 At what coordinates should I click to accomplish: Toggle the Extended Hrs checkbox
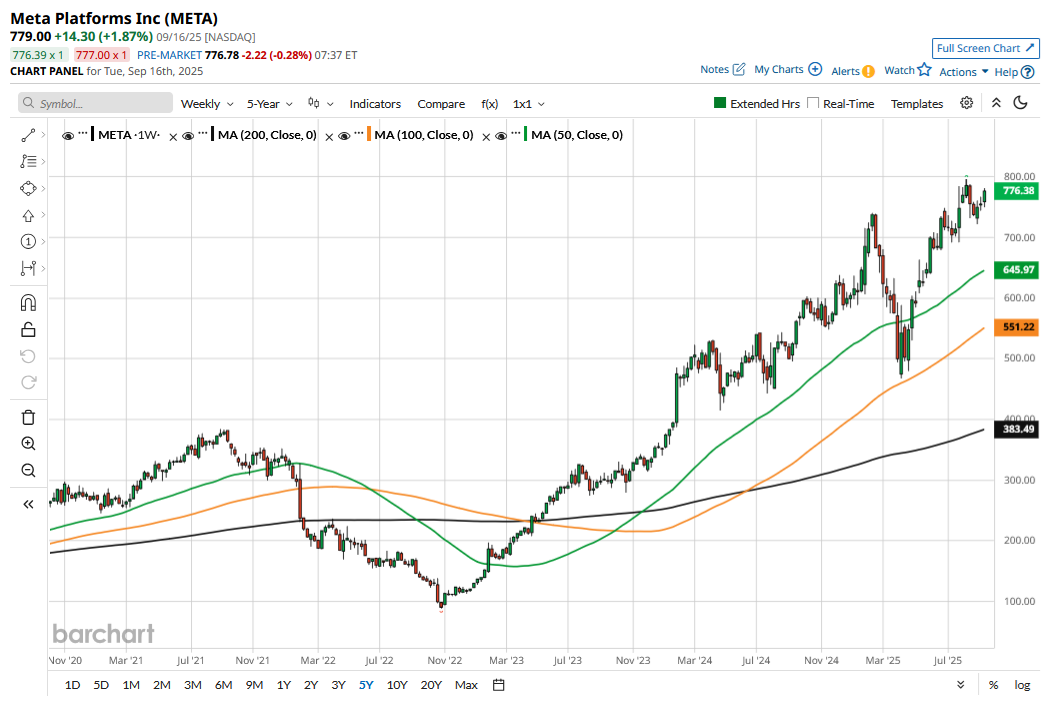pos(720,103)
